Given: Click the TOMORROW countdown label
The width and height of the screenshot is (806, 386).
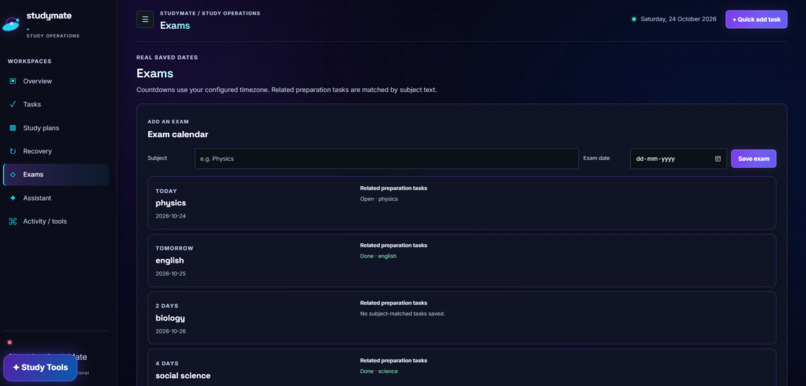Looking at the screenshot, I should [x=174, y=248].
